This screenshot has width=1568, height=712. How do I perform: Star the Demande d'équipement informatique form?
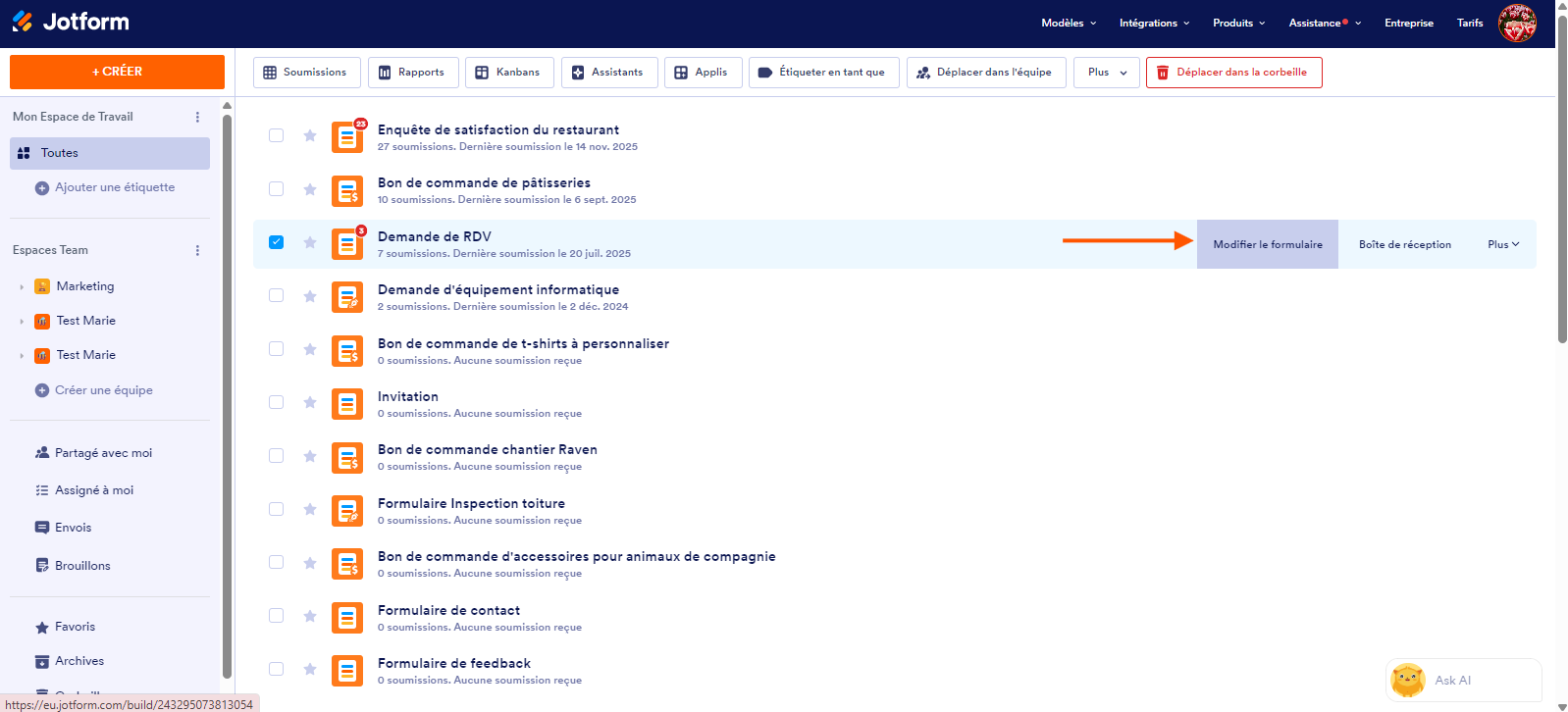tap(310, 296)
